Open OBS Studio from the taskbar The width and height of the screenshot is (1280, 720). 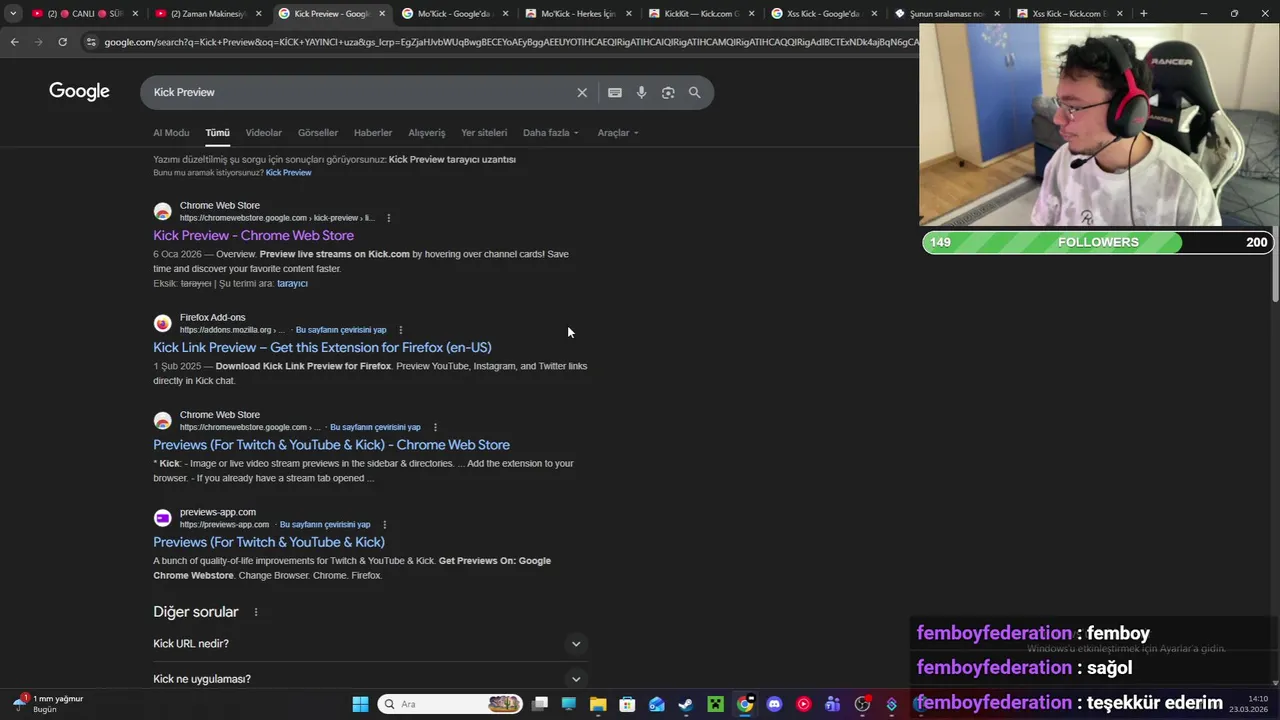862,704
